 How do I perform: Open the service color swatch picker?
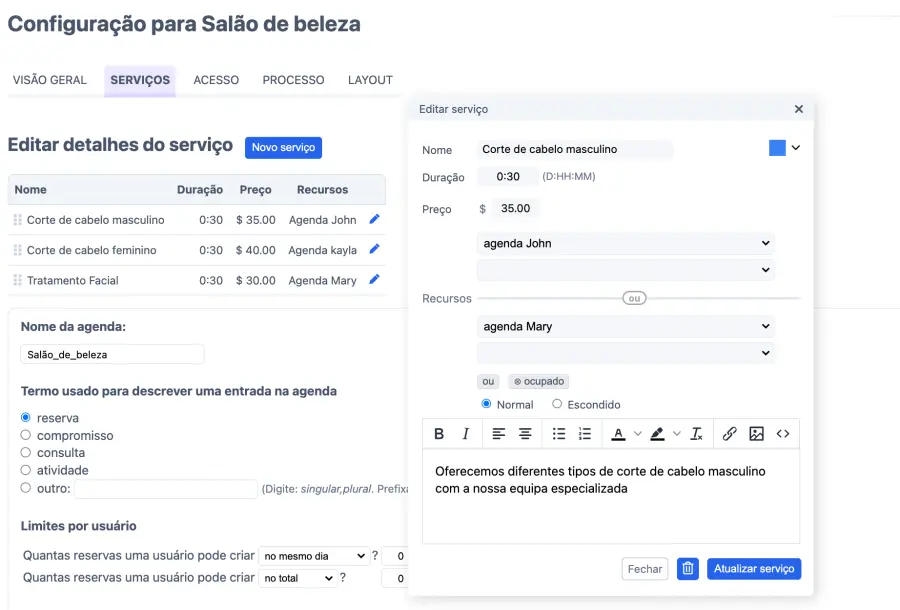pyautogui.click(x=778, y=147)
